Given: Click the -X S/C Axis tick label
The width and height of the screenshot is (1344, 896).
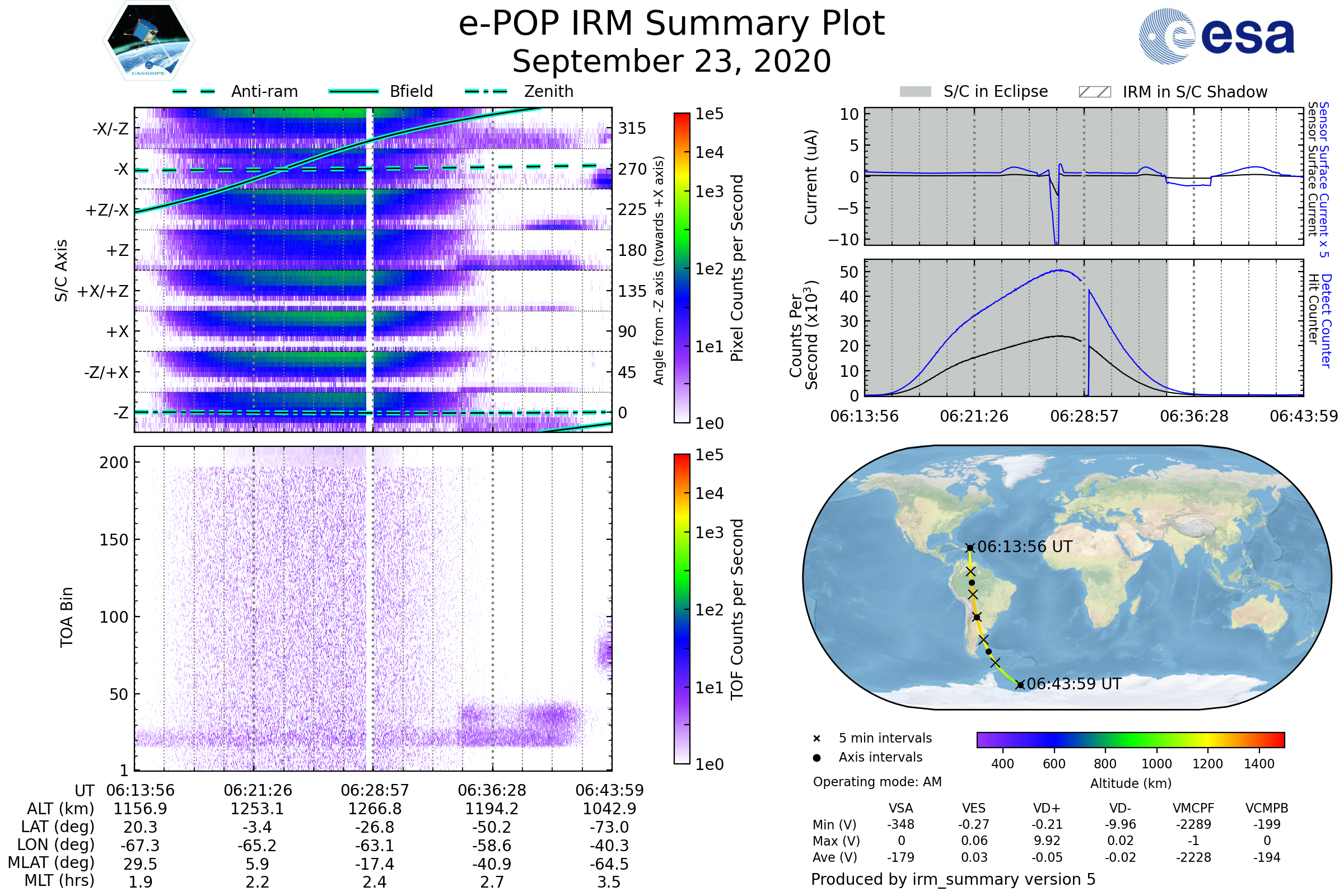Looking at the screenshot, I should pos(120,169).
